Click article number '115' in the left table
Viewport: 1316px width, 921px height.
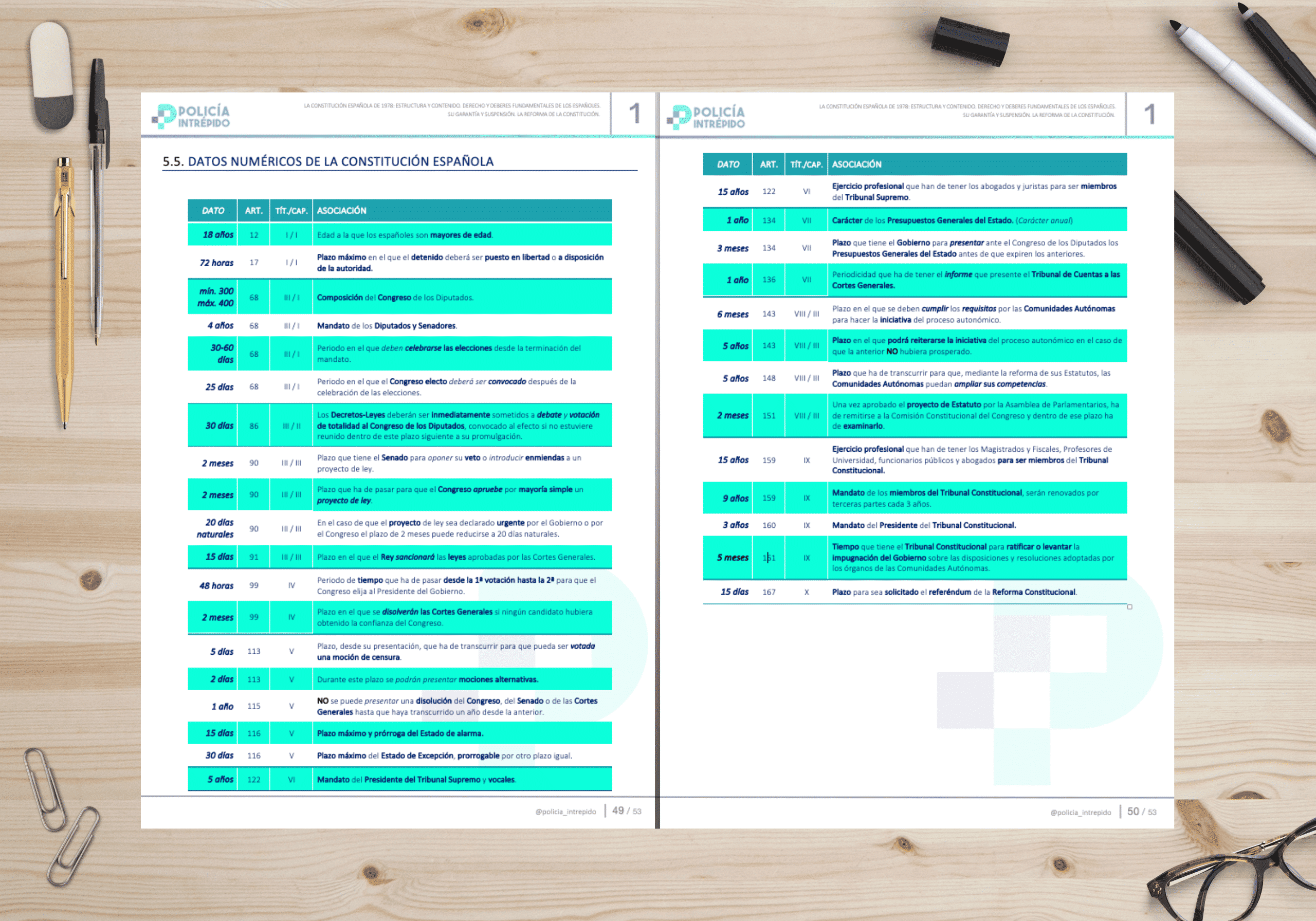(254, 706)
